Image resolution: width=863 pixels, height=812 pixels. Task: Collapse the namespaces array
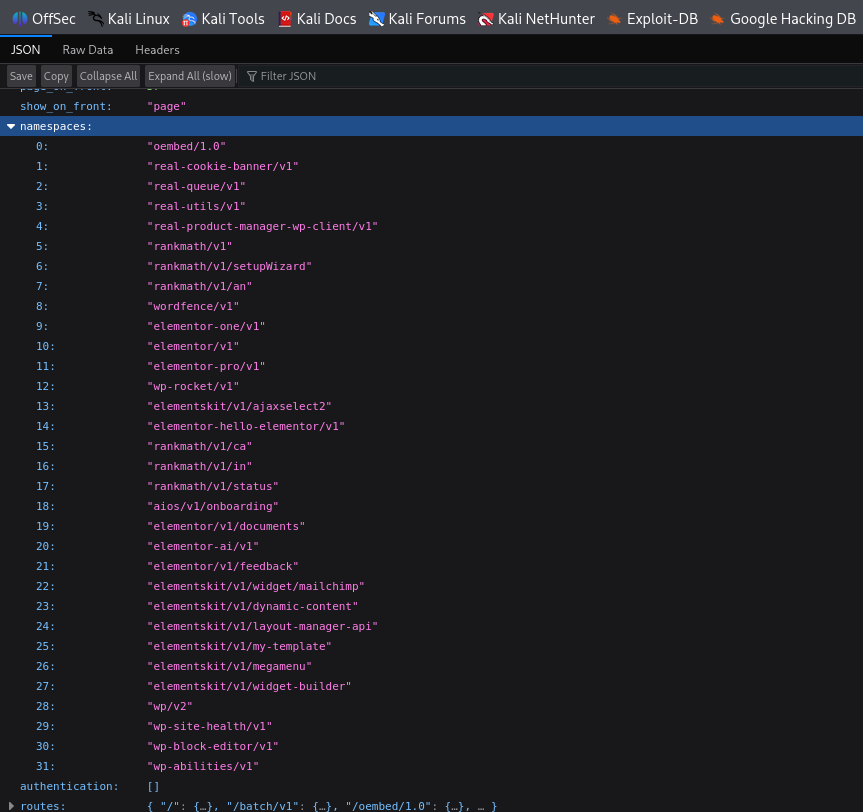pyautogui.click(x=11, y=126)
